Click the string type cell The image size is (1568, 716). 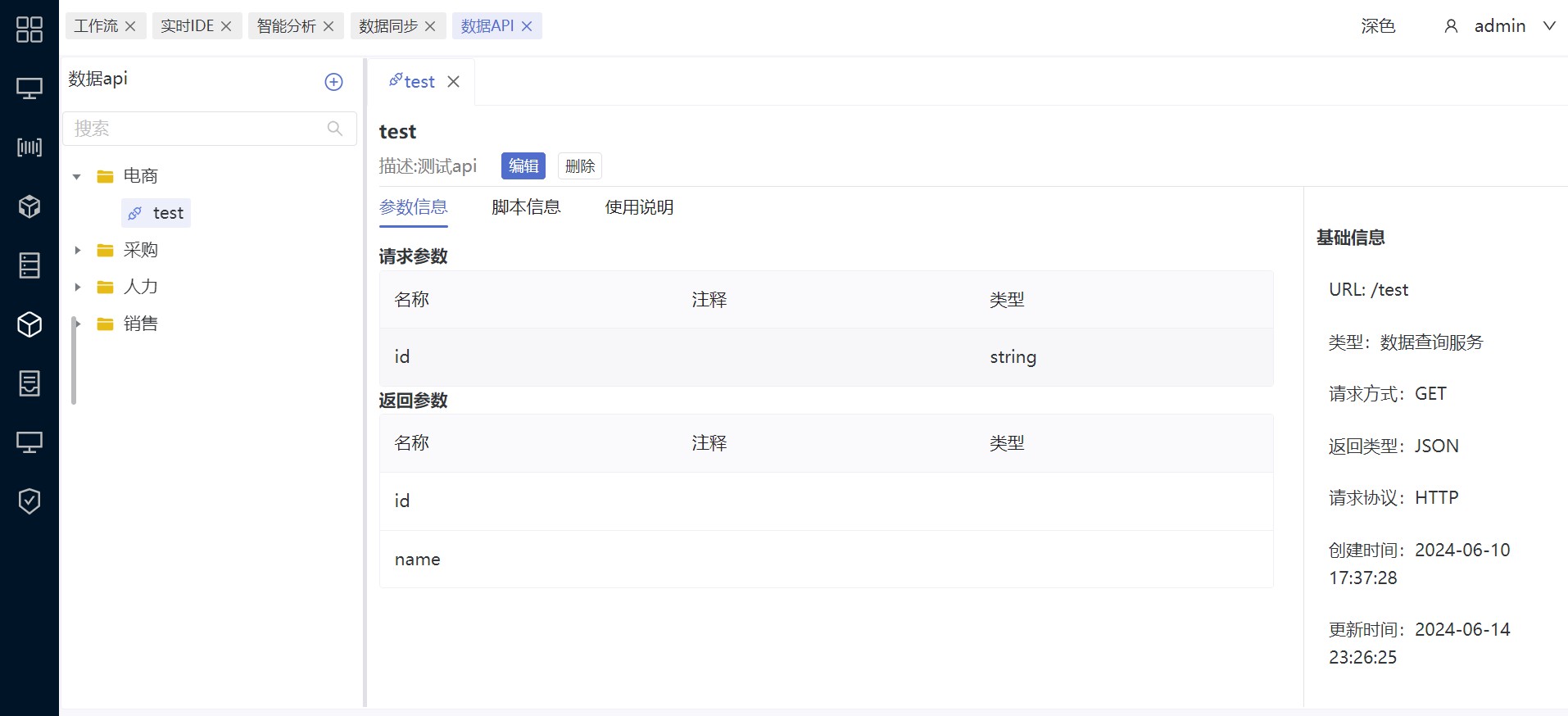coord(1013,357)
